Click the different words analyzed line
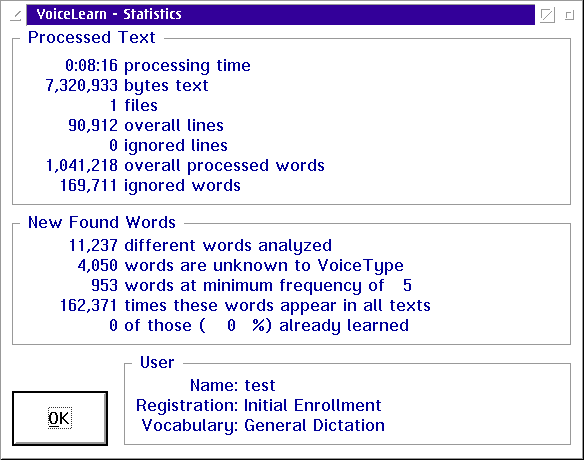 click(x=200, y=246)
